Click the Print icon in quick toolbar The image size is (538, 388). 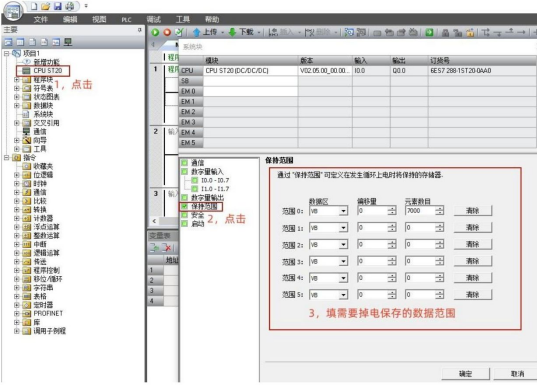point(70,6)
